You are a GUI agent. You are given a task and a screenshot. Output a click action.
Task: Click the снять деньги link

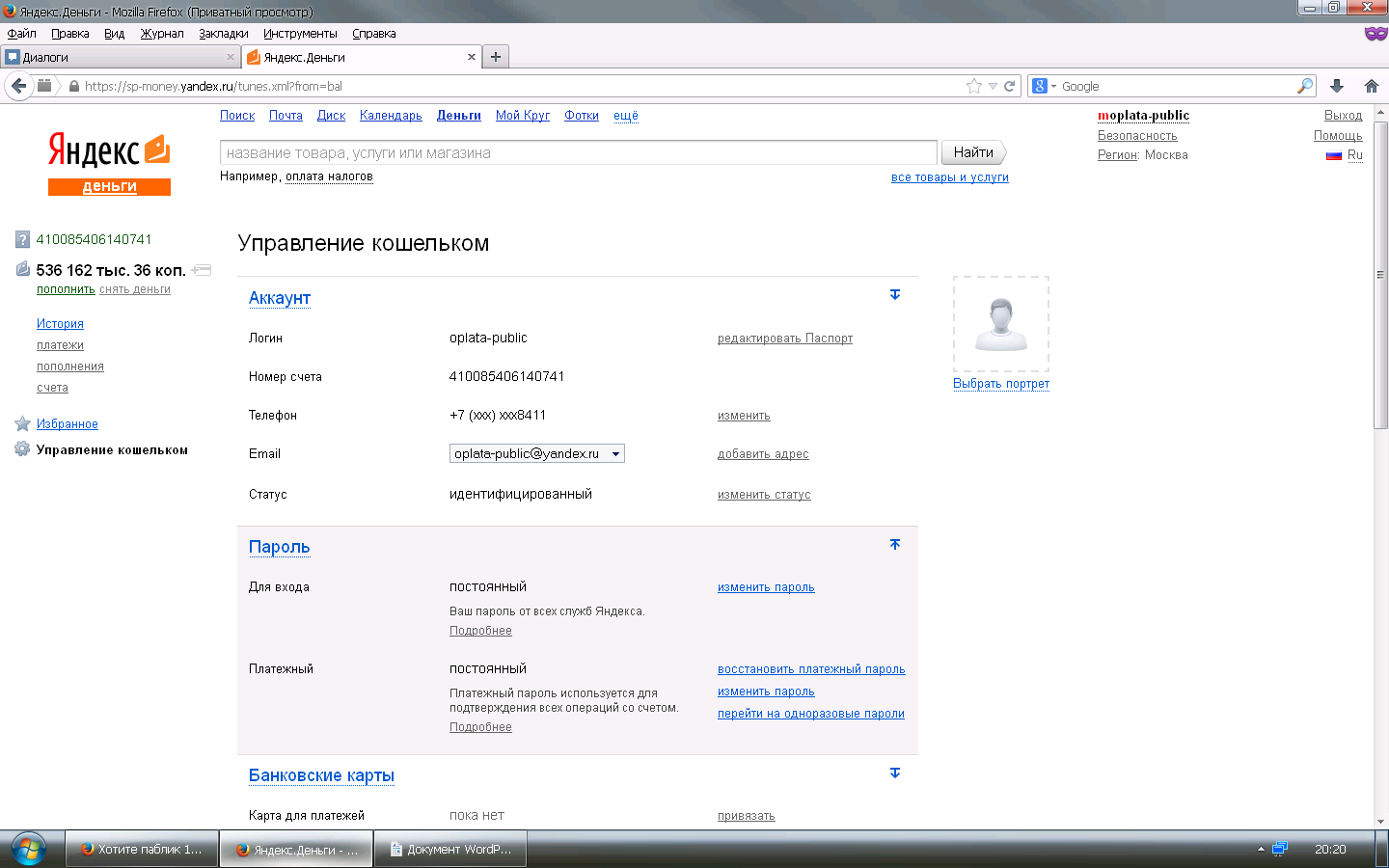[135, 289]
